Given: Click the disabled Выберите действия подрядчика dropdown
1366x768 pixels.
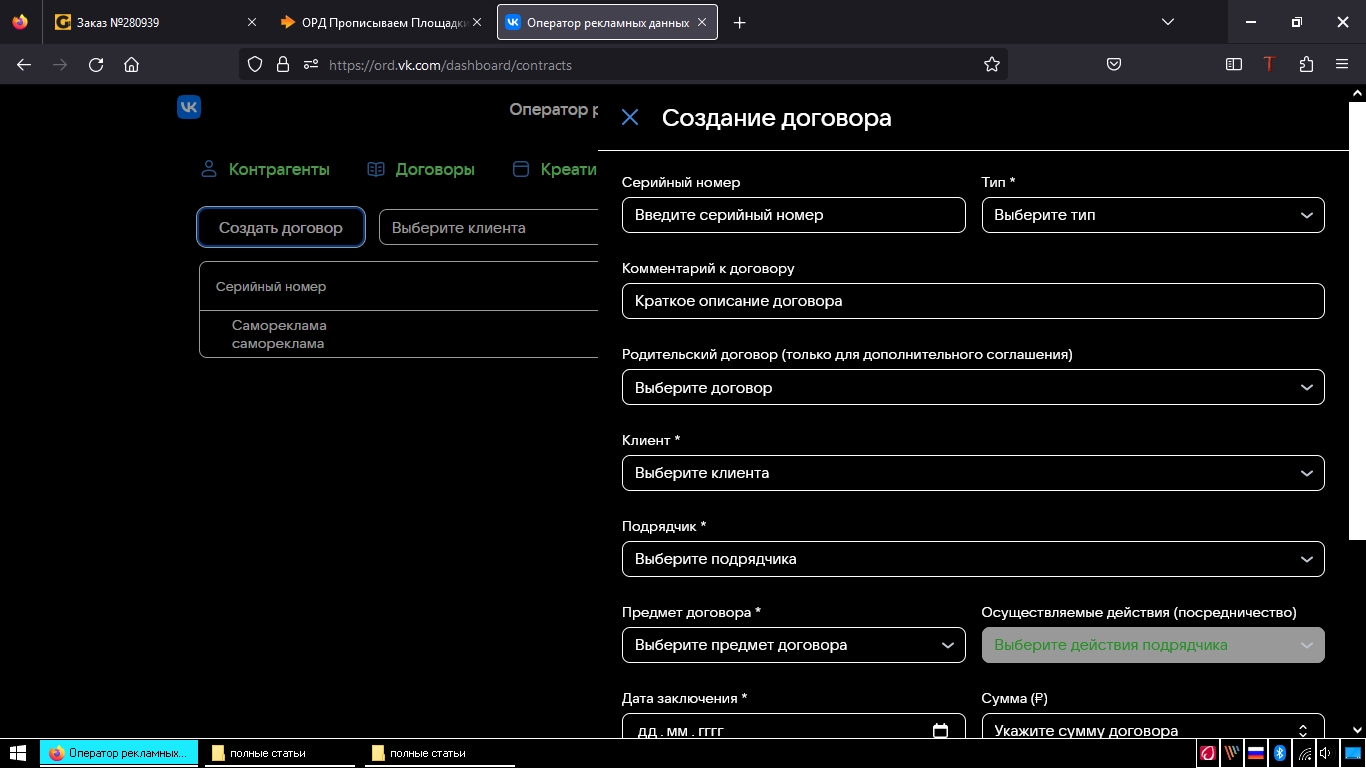Looking at the screenshot, I should coord(1153,645).
